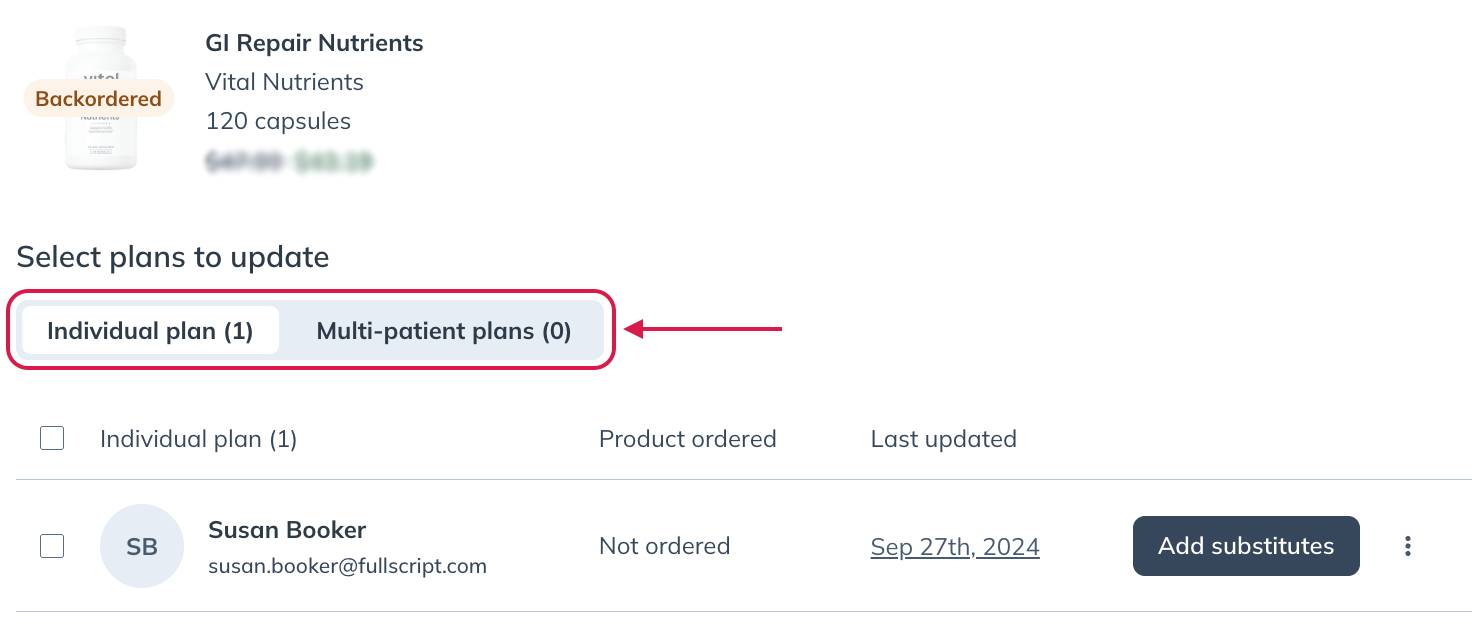Click Susan Booker's email address
The width and height of the screenshot is (1472, 632).
pos(347,566)
